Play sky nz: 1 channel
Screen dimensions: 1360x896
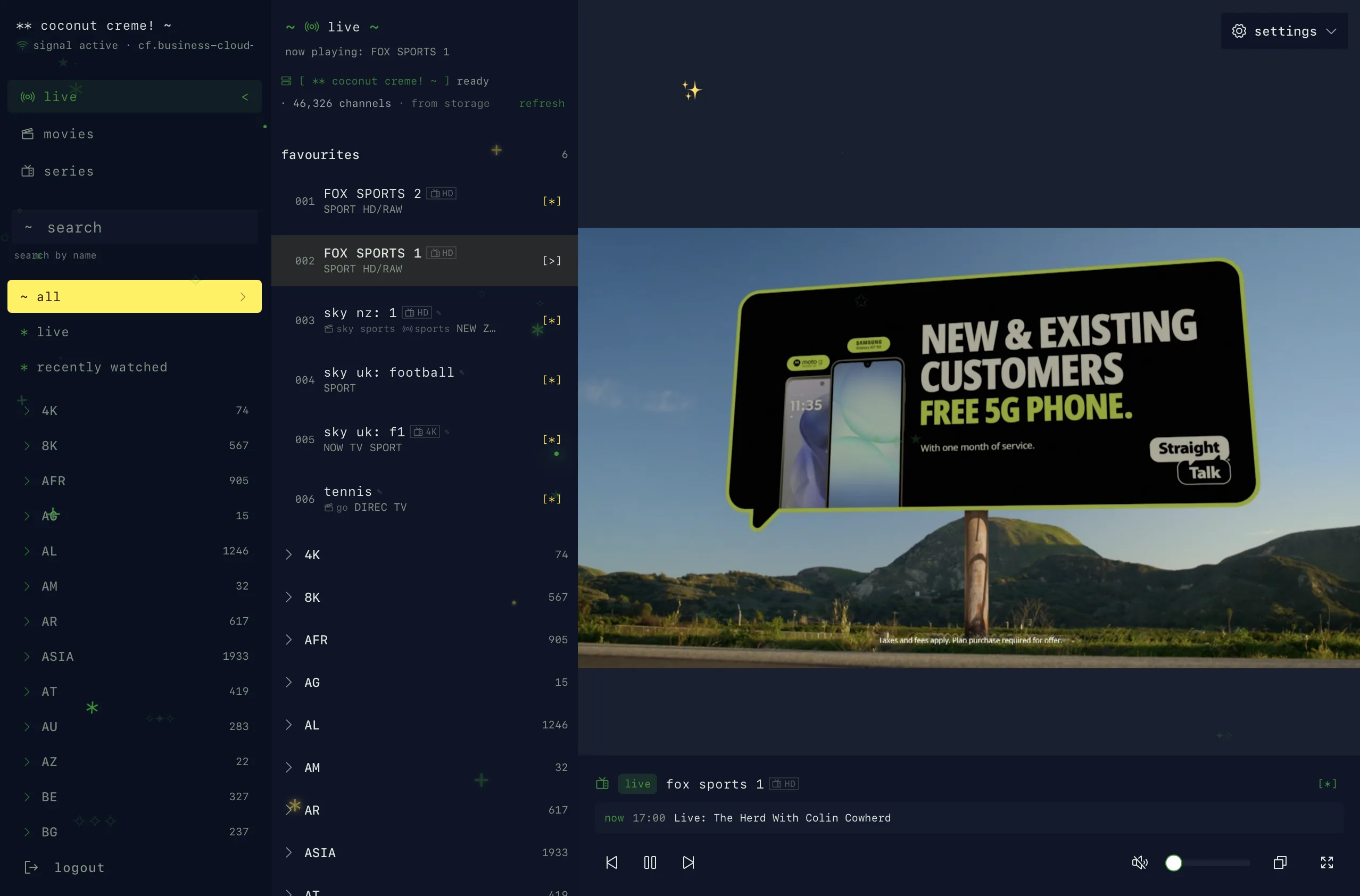(425, 320)
